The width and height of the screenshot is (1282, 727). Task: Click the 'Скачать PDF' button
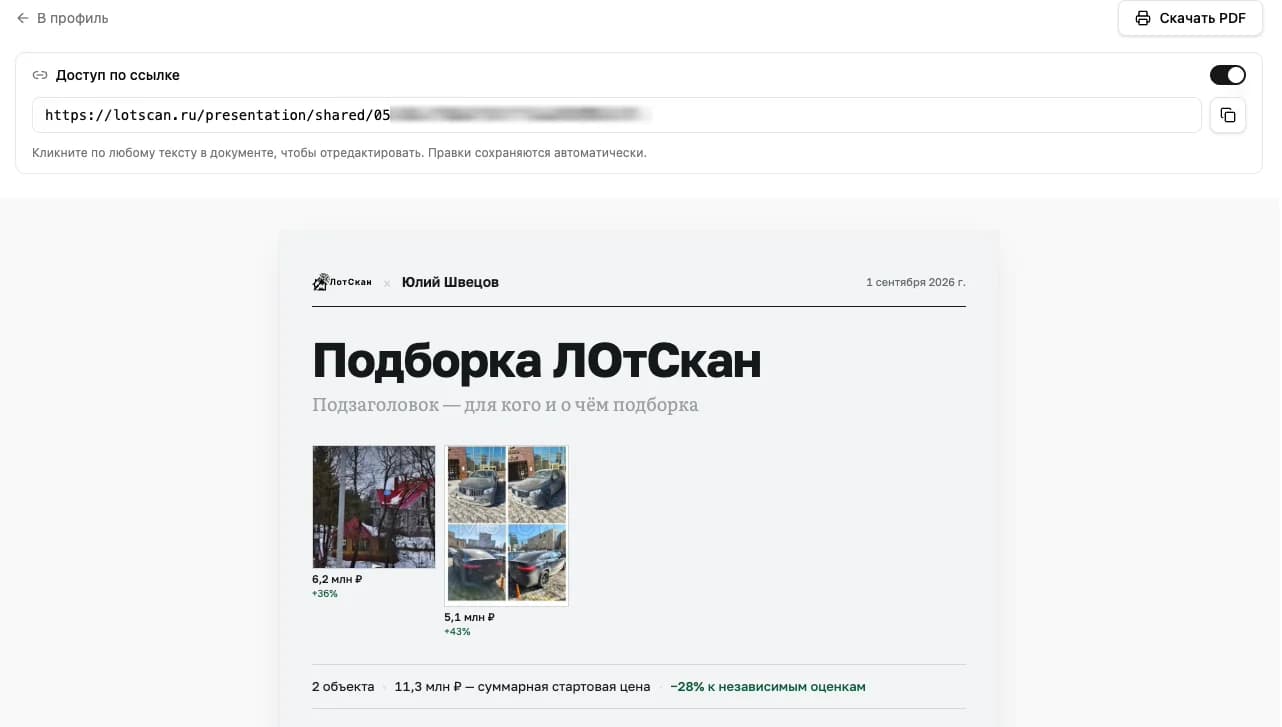(x=1190, y=18)
